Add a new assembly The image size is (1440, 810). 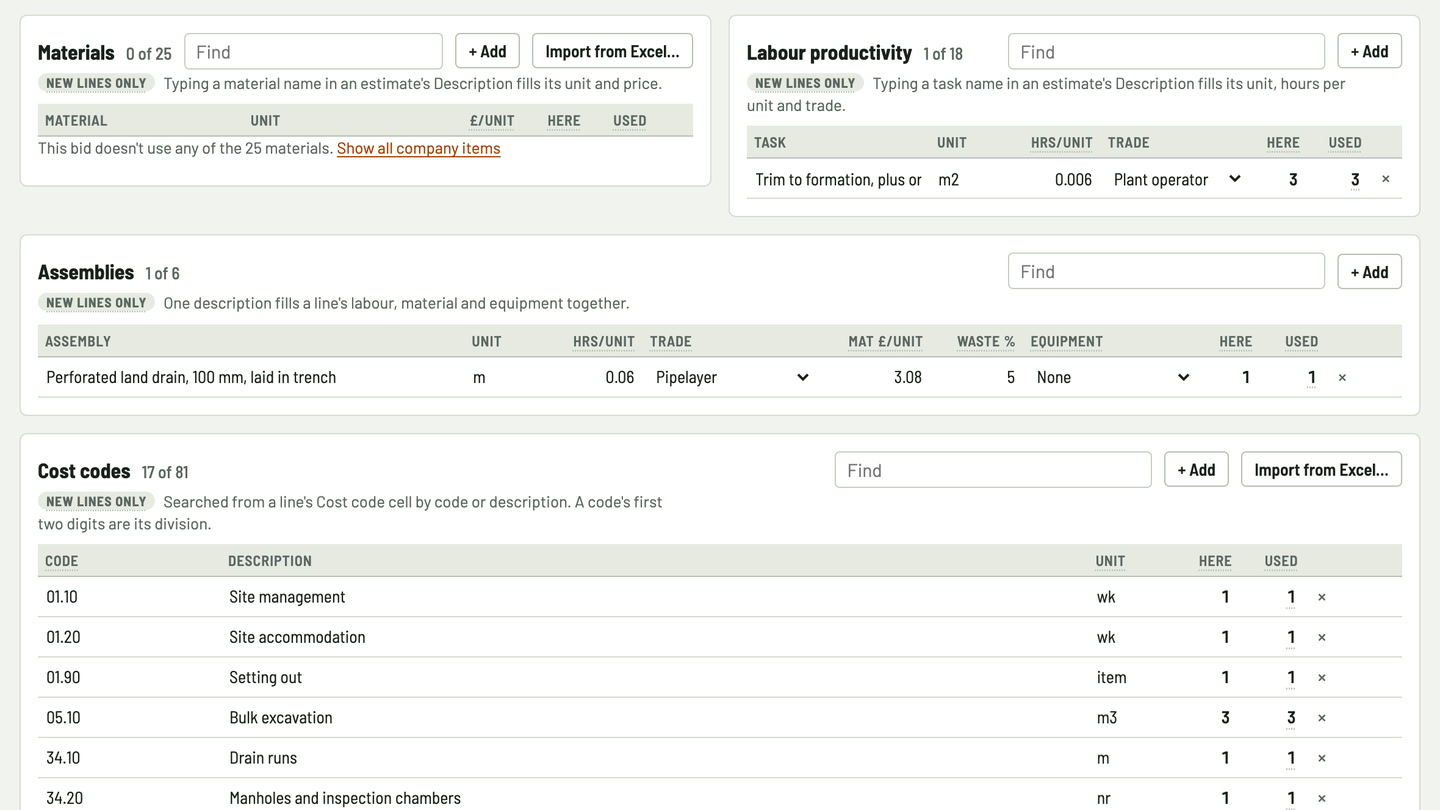(1369, 271)
